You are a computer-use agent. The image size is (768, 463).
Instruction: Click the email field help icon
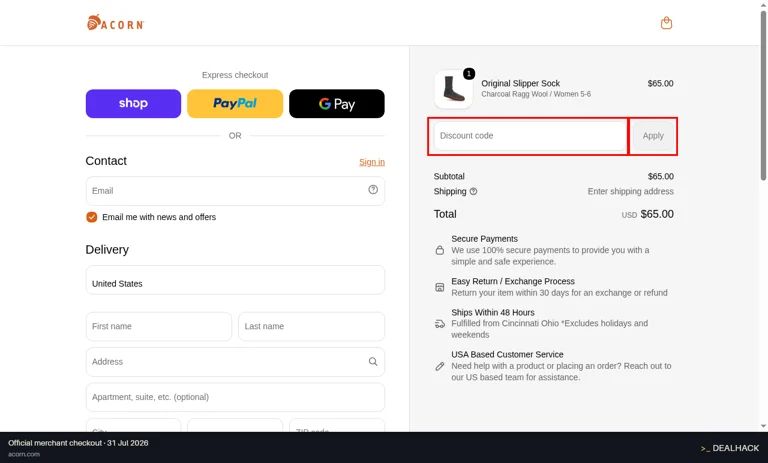point(373,190)
